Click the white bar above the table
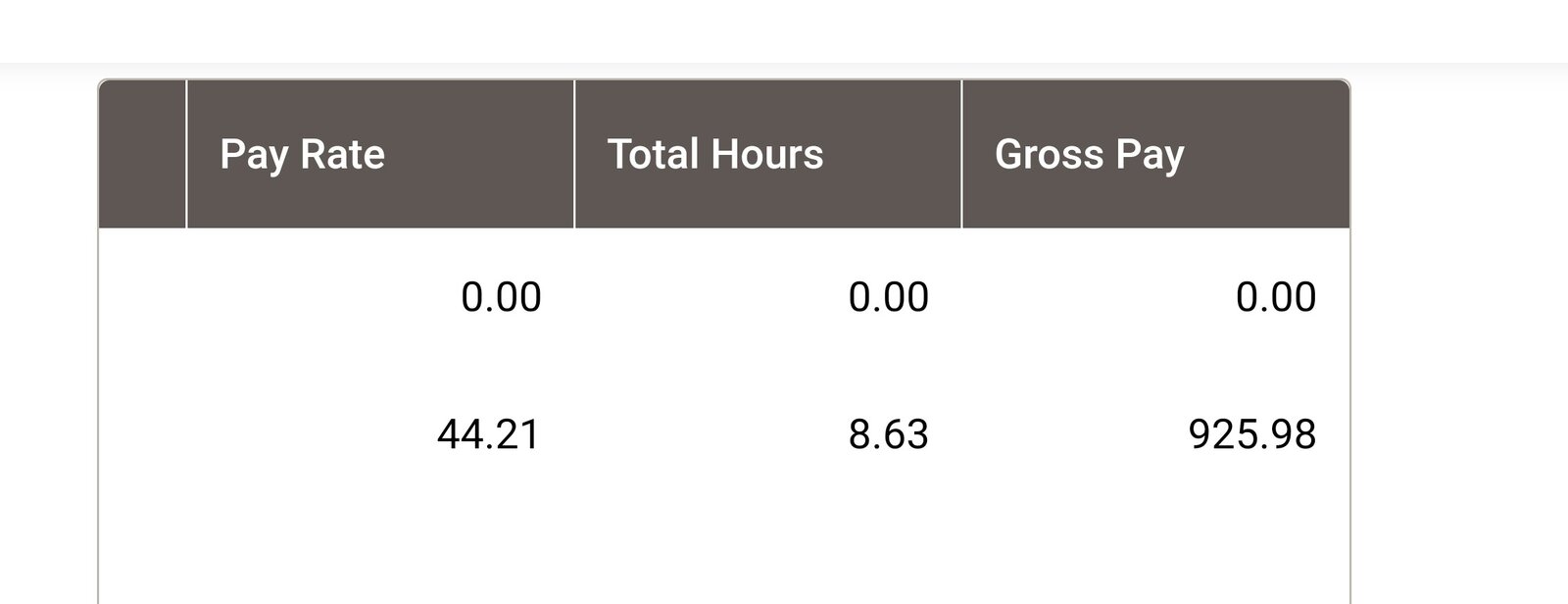This screenshot has height=604, width=1568. pyautogui.click(x=784, y=30)
